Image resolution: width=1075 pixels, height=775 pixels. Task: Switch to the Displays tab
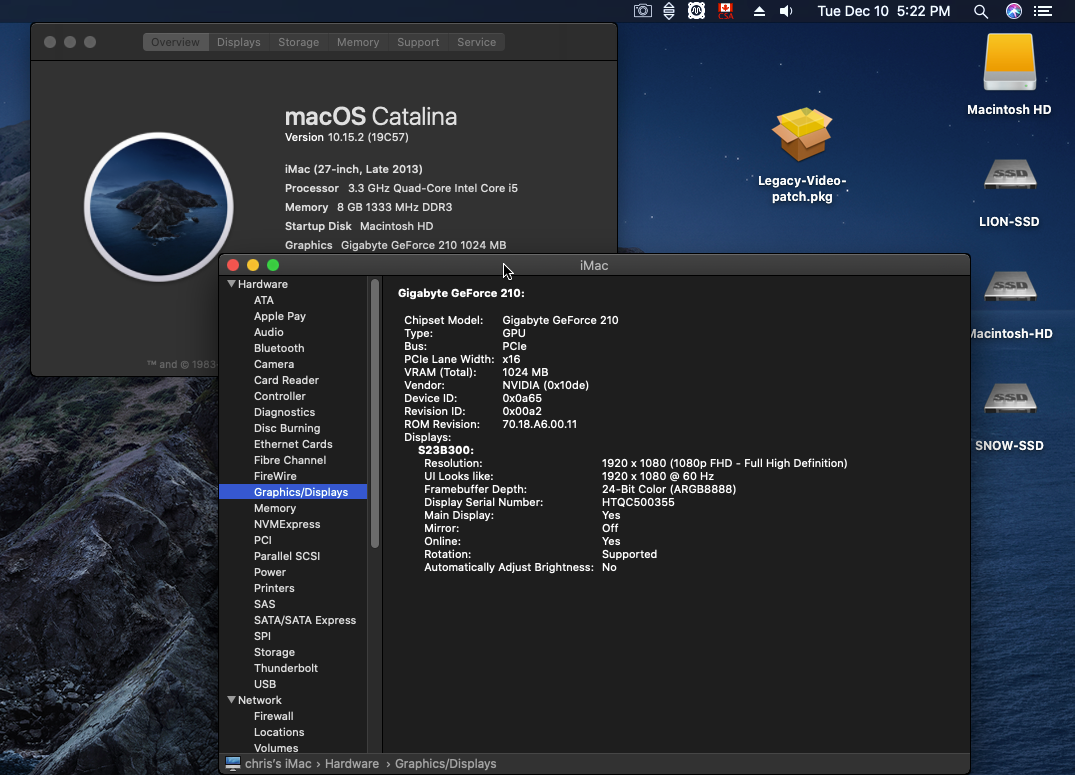(238, 42)
